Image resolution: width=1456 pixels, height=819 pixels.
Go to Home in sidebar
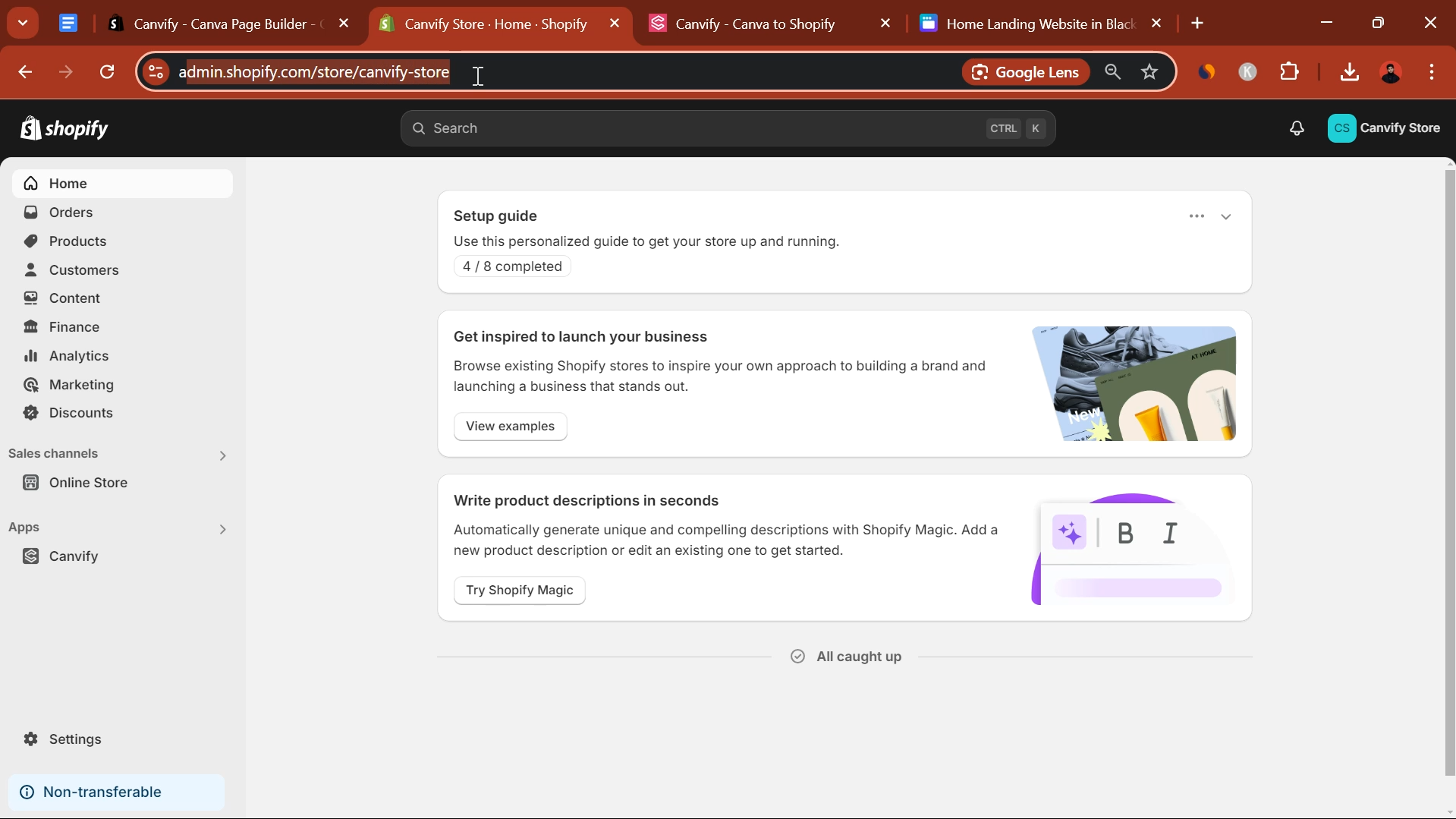click(x=122, y=184)
